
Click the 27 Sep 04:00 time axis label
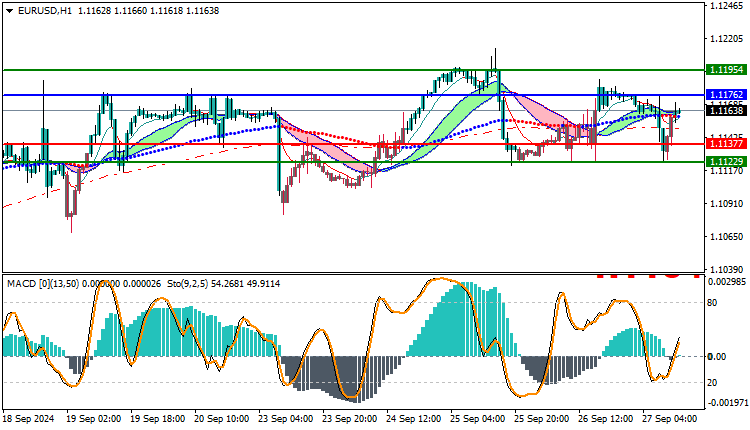670,419
